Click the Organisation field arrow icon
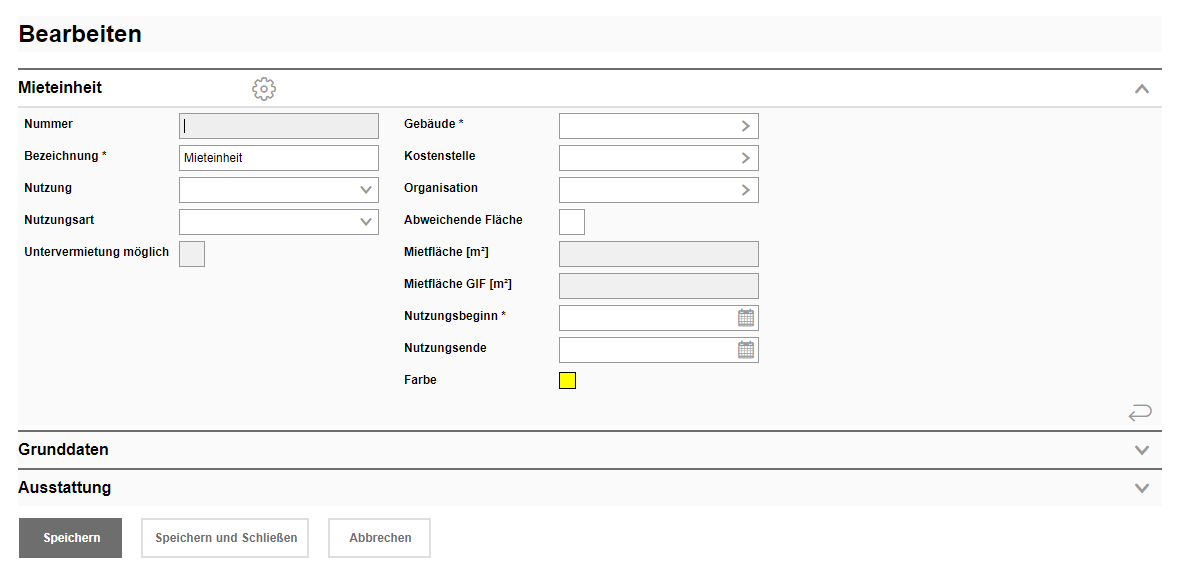 [x=745, y=190]
